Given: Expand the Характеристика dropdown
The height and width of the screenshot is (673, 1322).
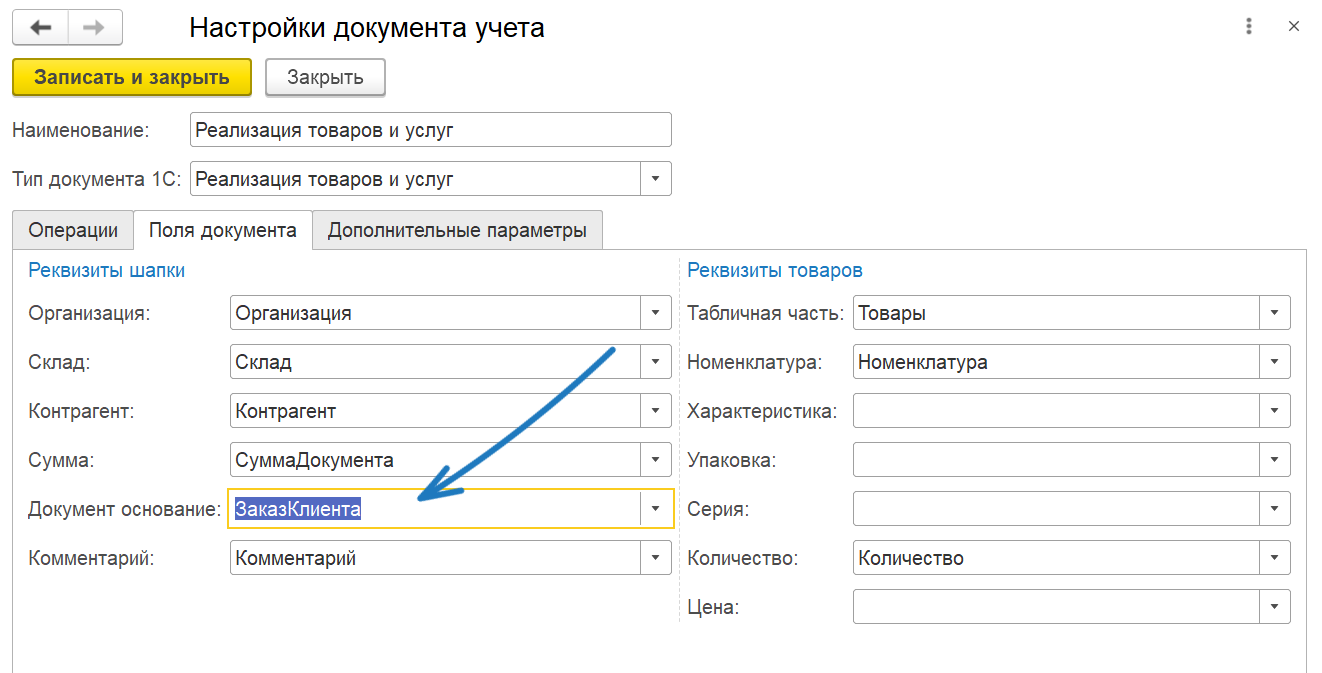Looking at the screenshot, I should point(1274,411).
